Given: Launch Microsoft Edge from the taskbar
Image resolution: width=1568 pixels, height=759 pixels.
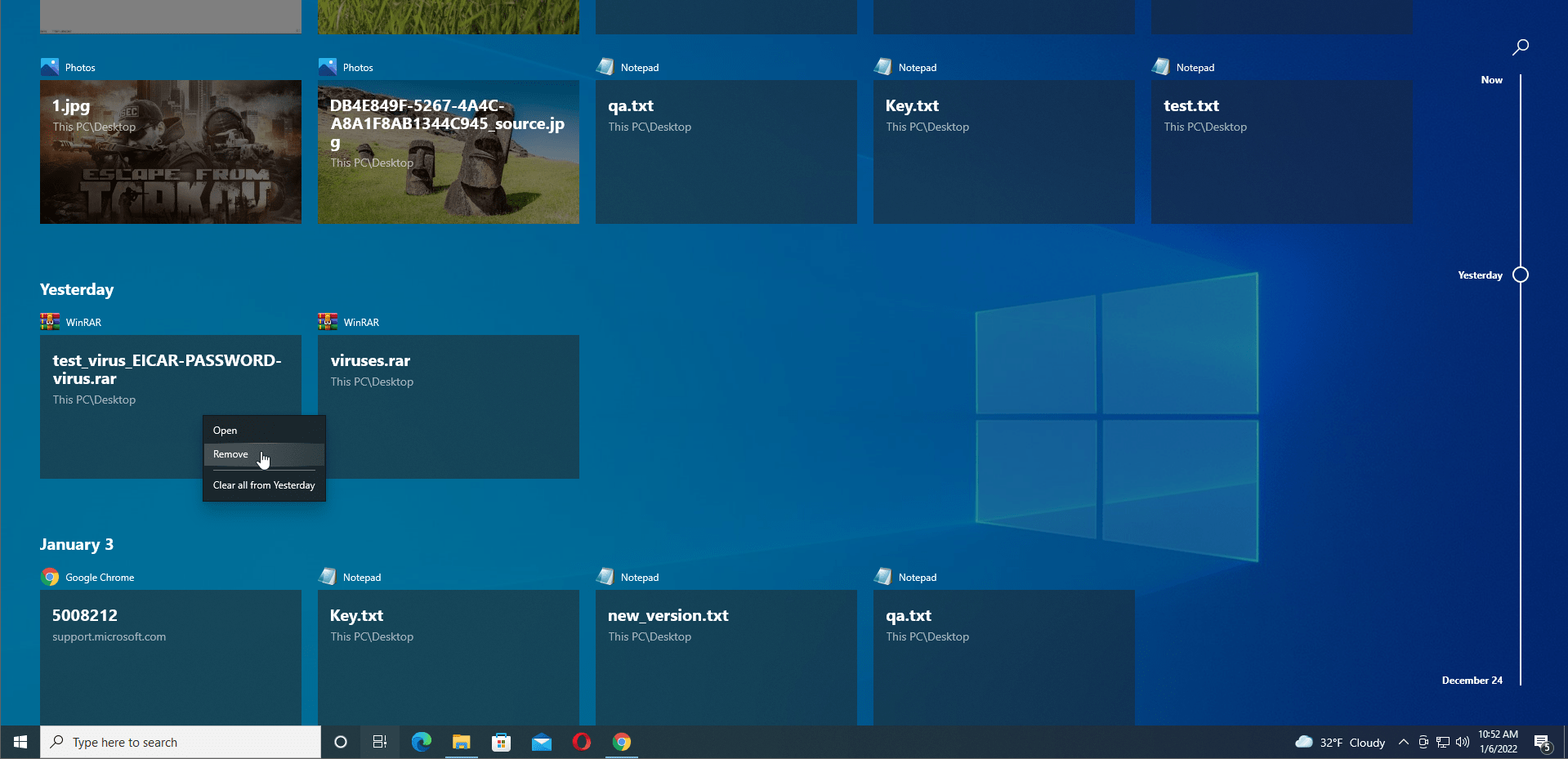Looking at the screenshot, I should (421, 742).
